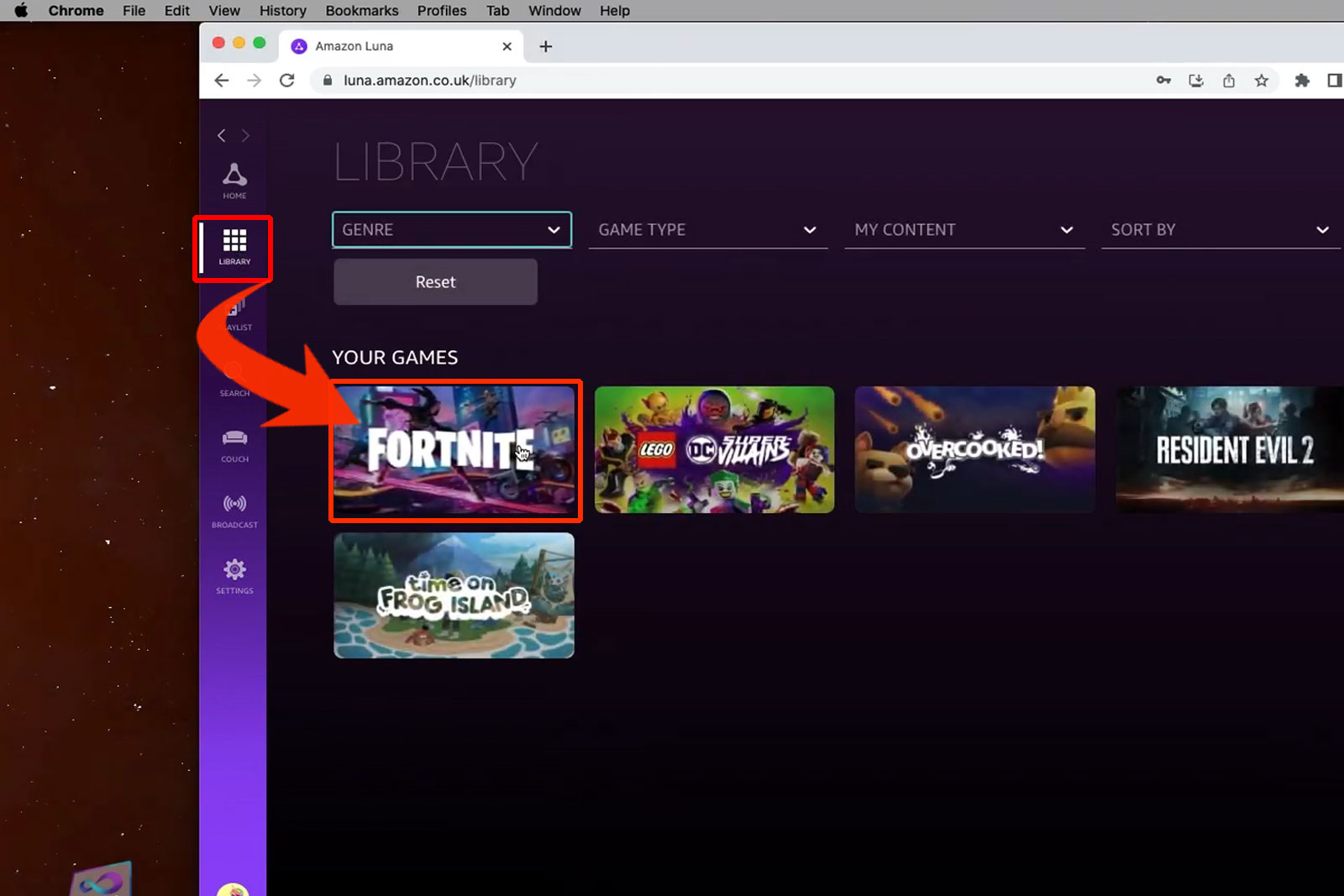Screen dimensions: 1344x896
Task: Expand the Genre dropdown
Action: (x=451, y=230)
